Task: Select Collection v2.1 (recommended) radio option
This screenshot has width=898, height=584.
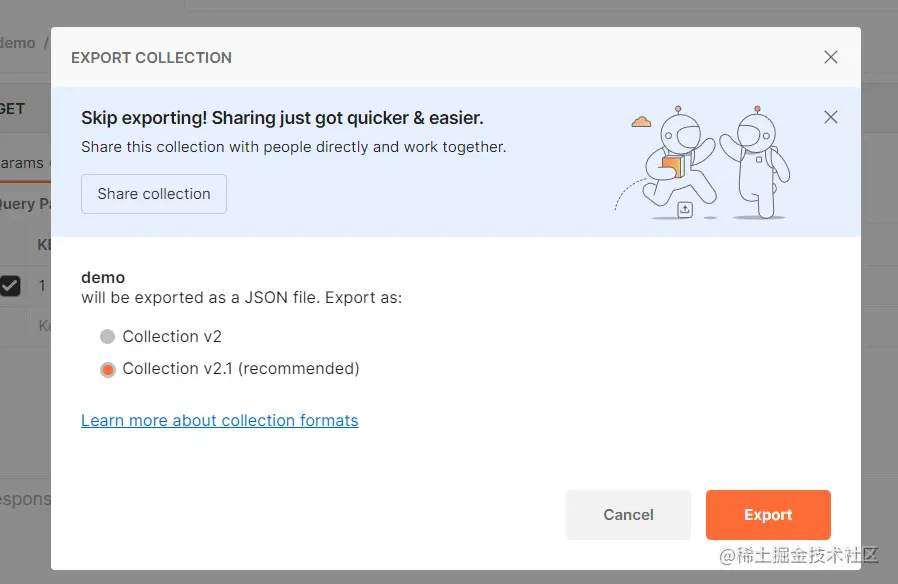Action: click(x=107, y=369)
